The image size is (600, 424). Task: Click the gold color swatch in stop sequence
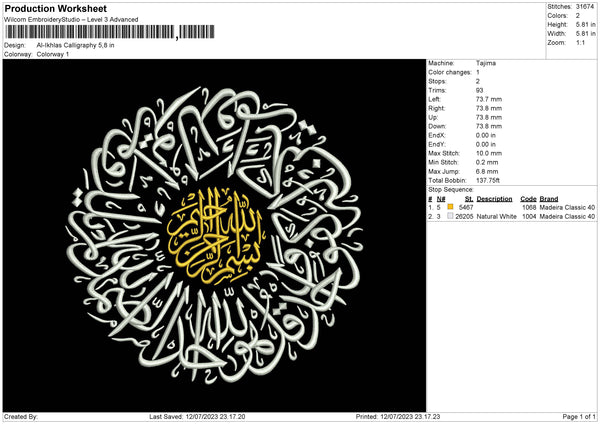pos(450,207)
